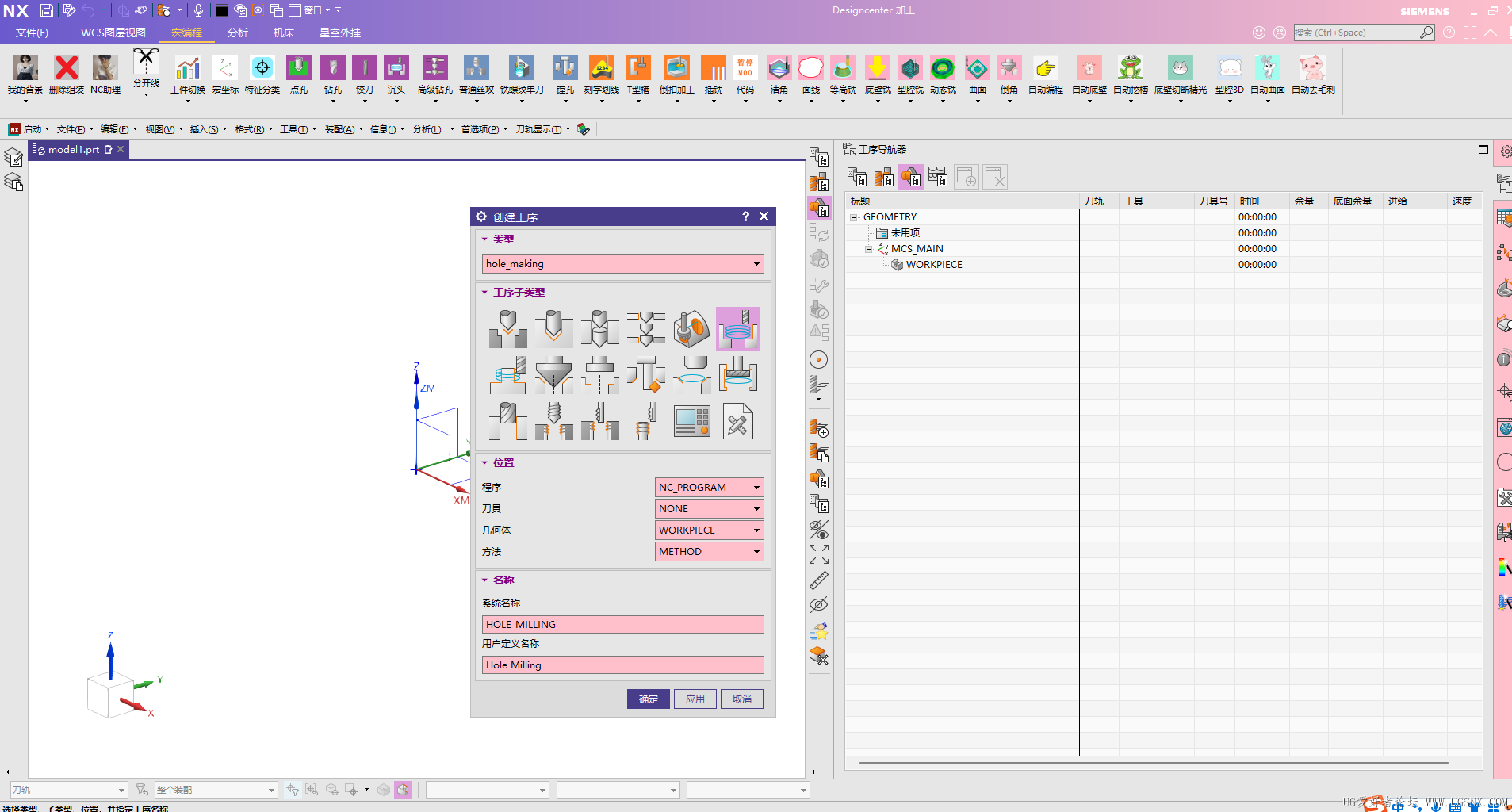Click the 确定 button

pyautogui.click(x=649, y=699)
